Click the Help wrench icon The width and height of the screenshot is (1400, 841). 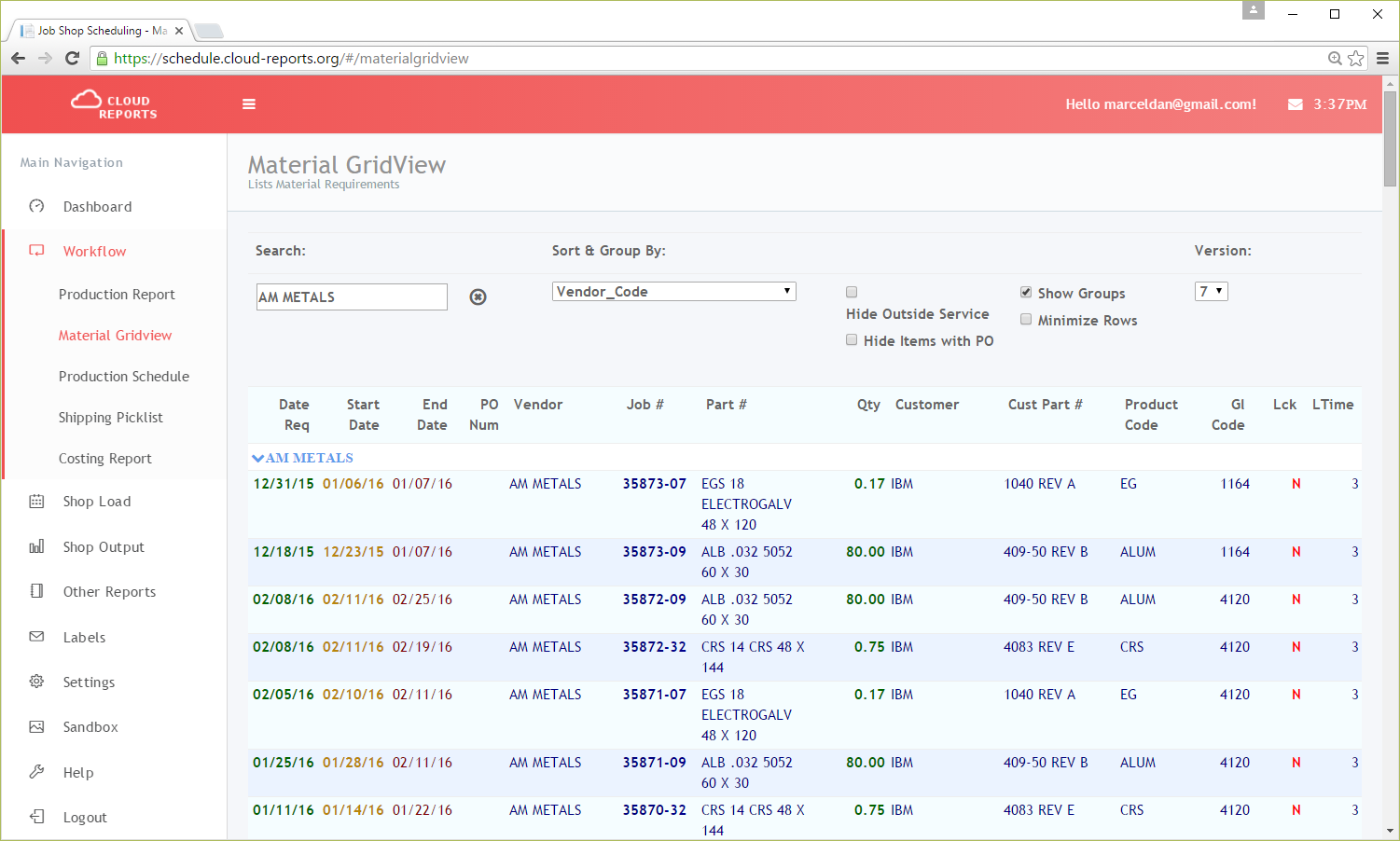[x=36, y=772]
